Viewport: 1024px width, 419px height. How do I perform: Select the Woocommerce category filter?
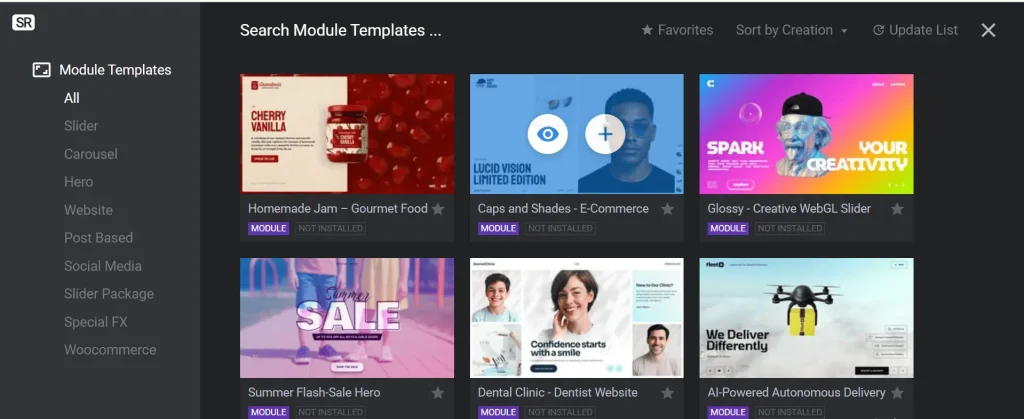tap(110, 350)
